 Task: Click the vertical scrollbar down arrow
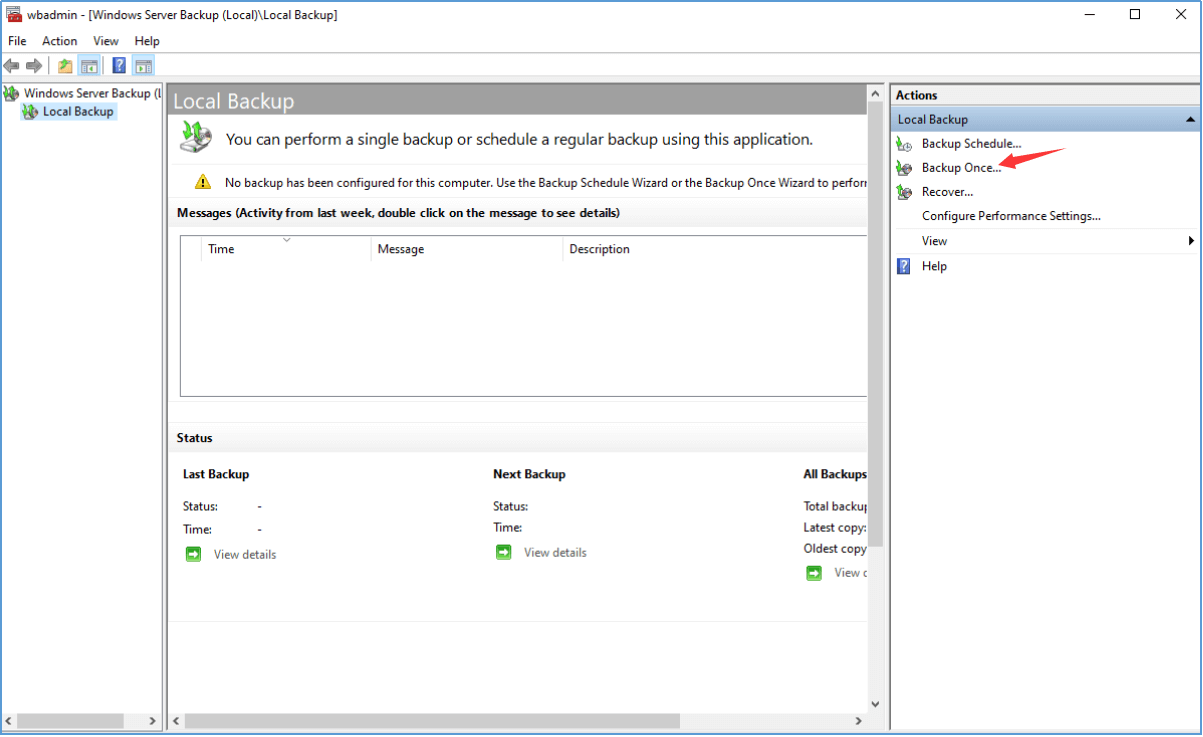tap(876, 704)
